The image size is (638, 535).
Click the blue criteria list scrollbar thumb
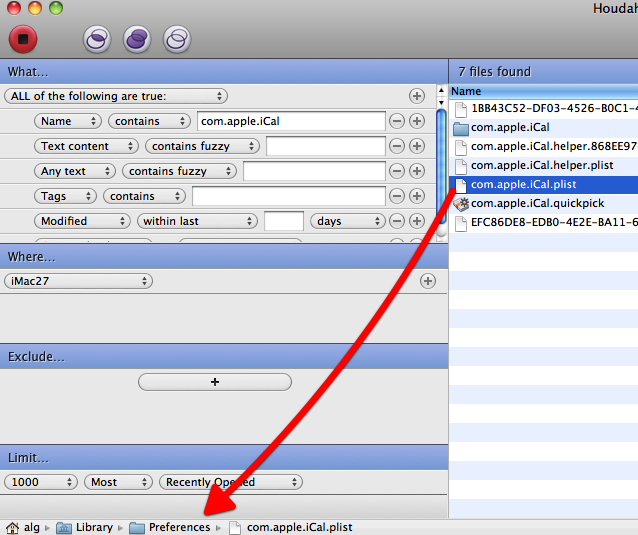pyautogui.click(x=441, y=167)
